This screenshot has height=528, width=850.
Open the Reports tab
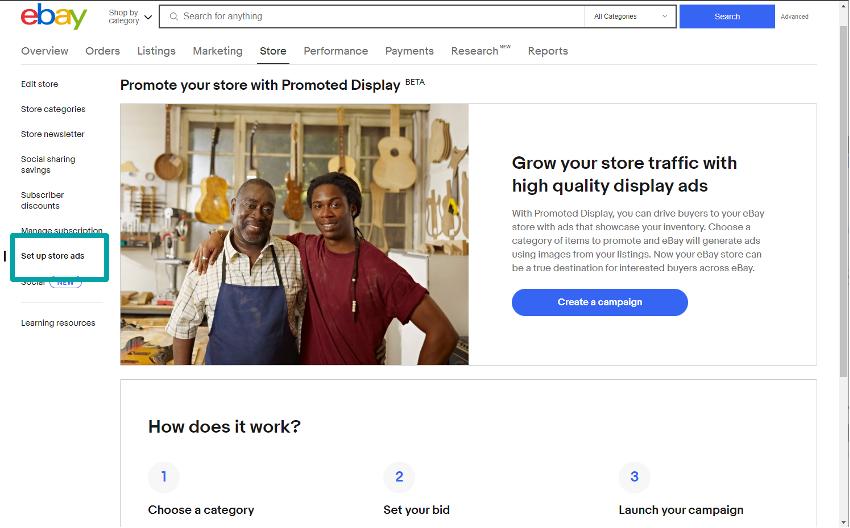548,51
